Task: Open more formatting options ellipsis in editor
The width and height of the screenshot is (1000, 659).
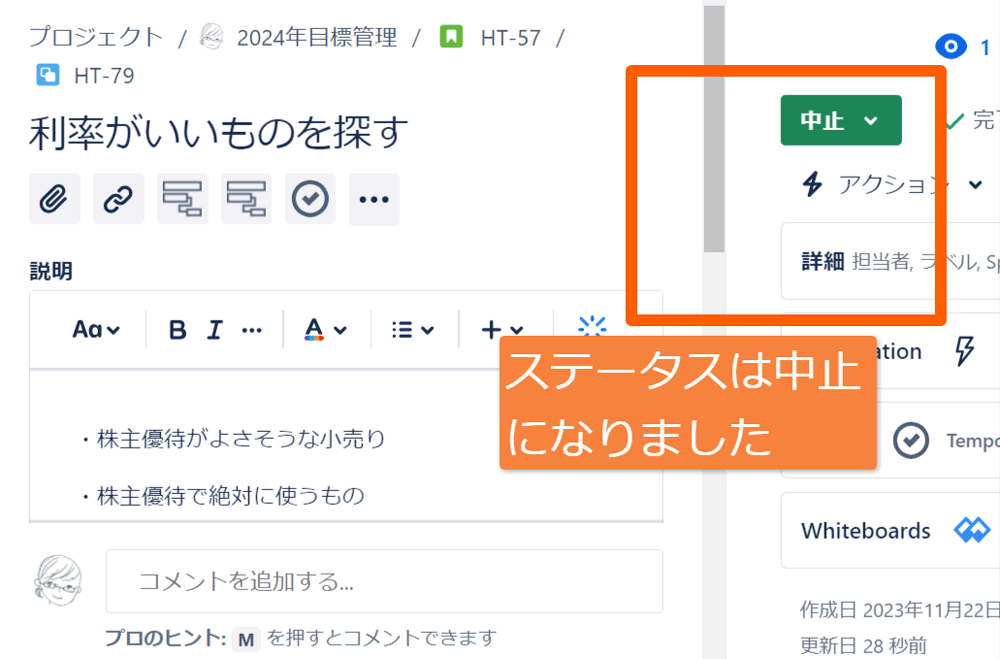Action: pyautogui.click(x=252, y=330)
